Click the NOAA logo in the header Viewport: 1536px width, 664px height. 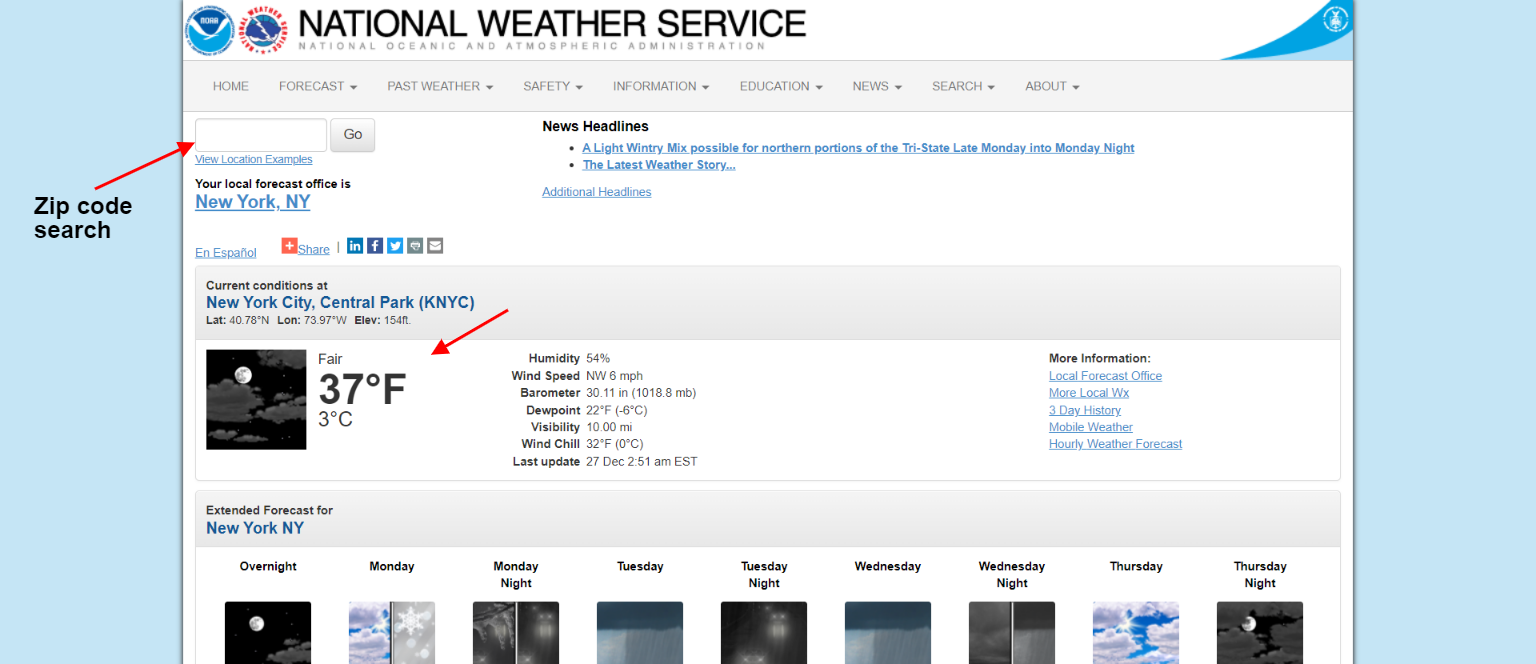click(x=210, y=30)
